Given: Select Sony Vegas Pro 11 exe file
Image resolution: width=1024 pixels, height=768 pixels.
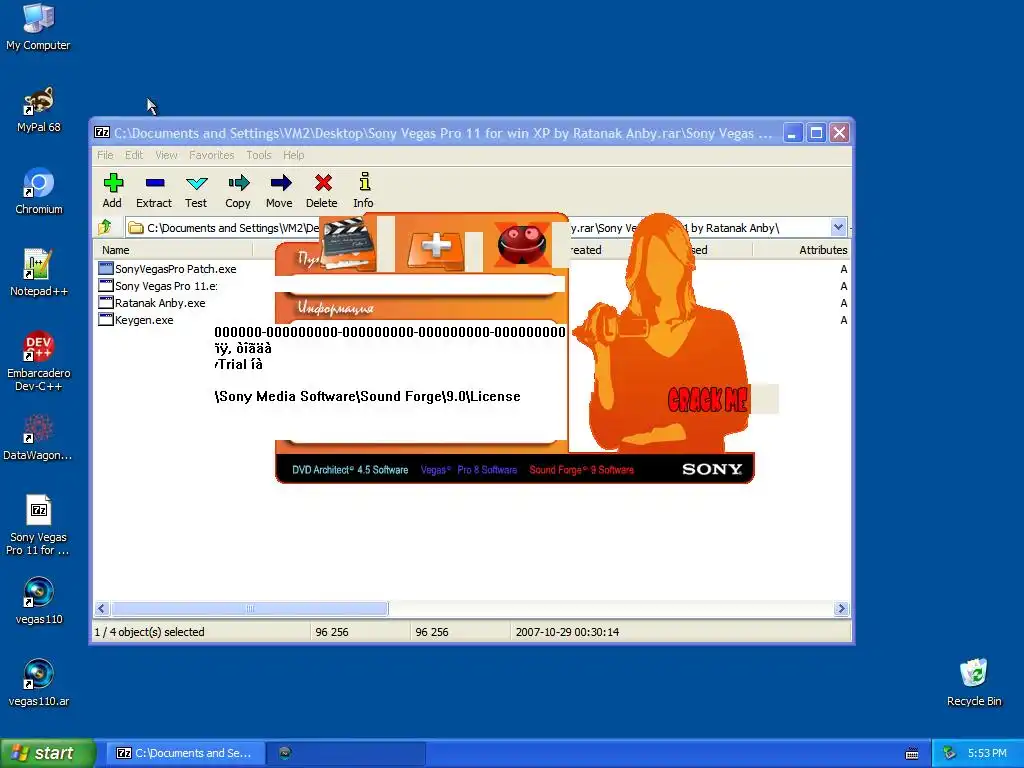Looking at the screenshot, I should pyautogui.click(x=158, y=285).
